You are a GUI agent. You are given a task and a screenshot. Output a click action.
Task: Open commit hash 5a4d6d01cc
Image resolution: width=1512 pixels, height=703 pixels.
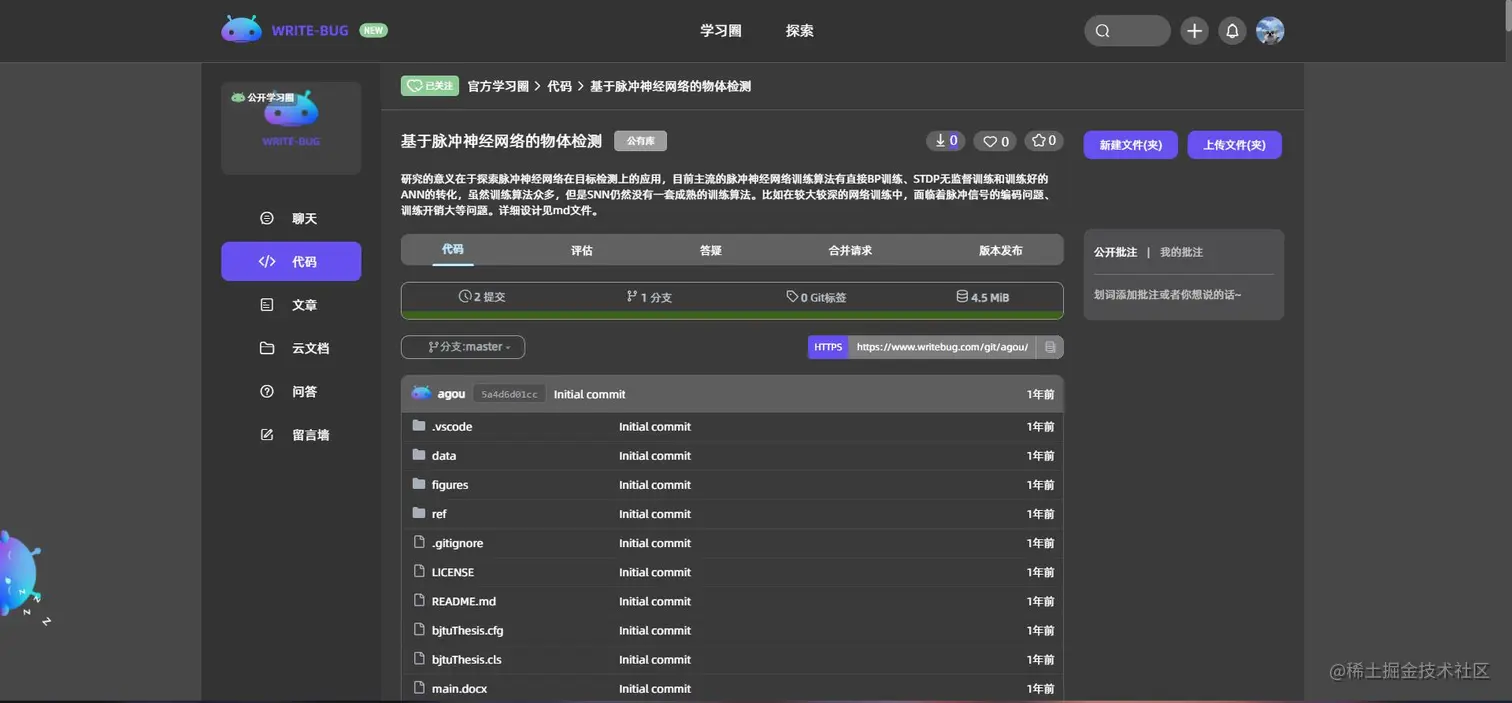pos(509,394)
